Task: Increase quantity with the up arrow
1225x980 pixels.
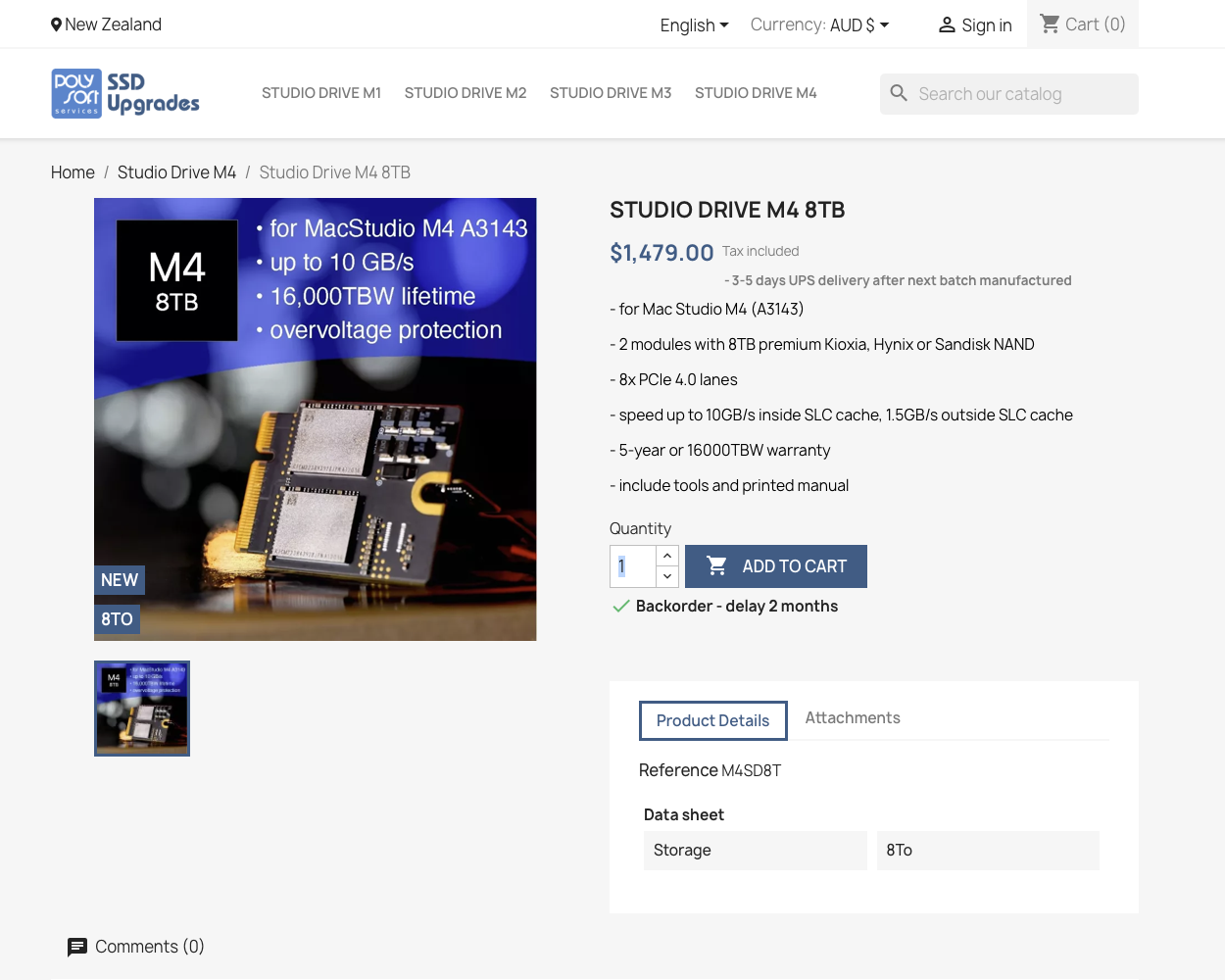Action: [x=667, y=556]
